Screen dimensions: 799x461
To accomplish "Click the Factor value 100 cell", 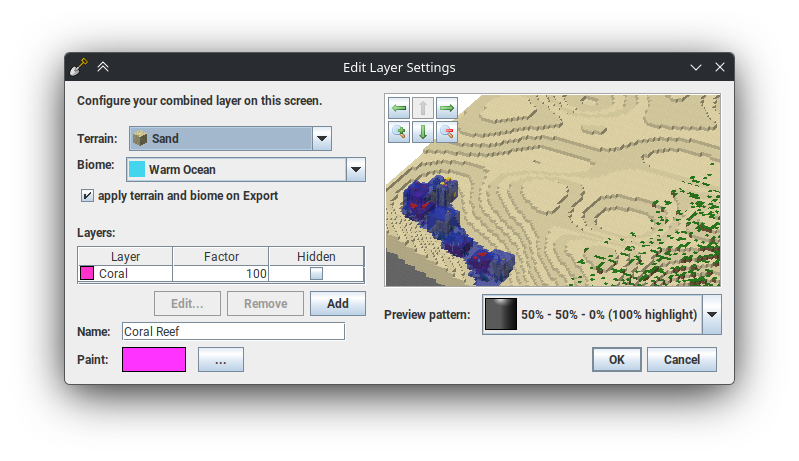I will pos(221,274).
